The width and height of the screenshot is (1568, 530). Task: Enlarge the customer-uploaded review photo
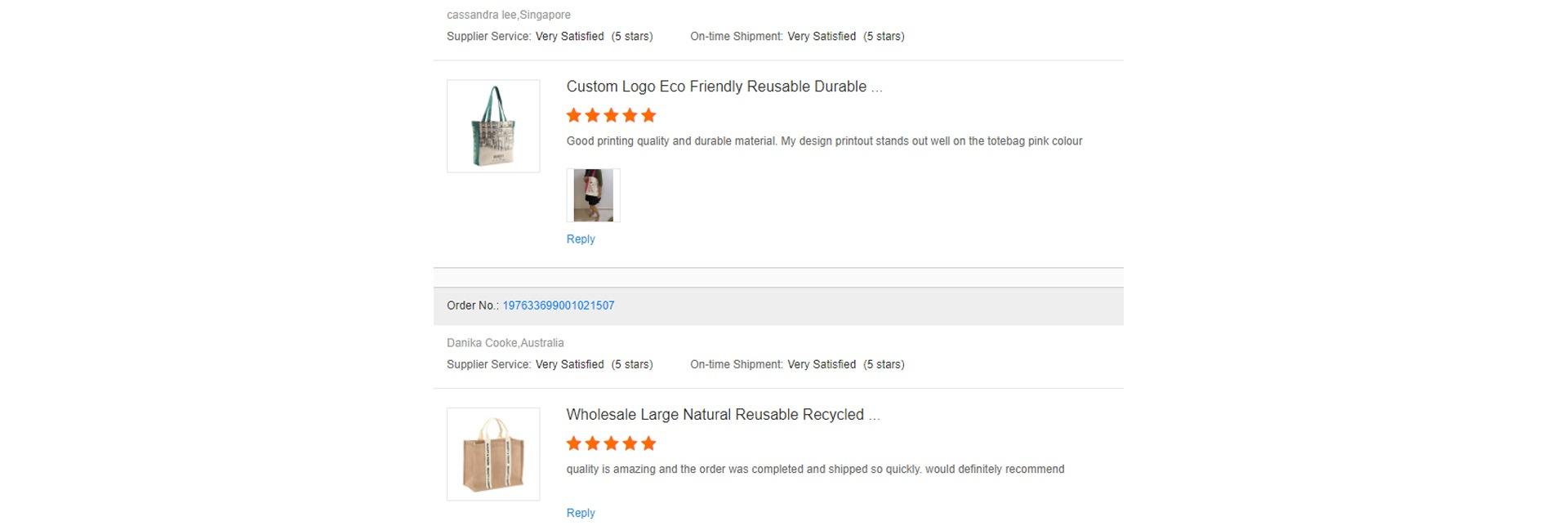coord(593,195)
